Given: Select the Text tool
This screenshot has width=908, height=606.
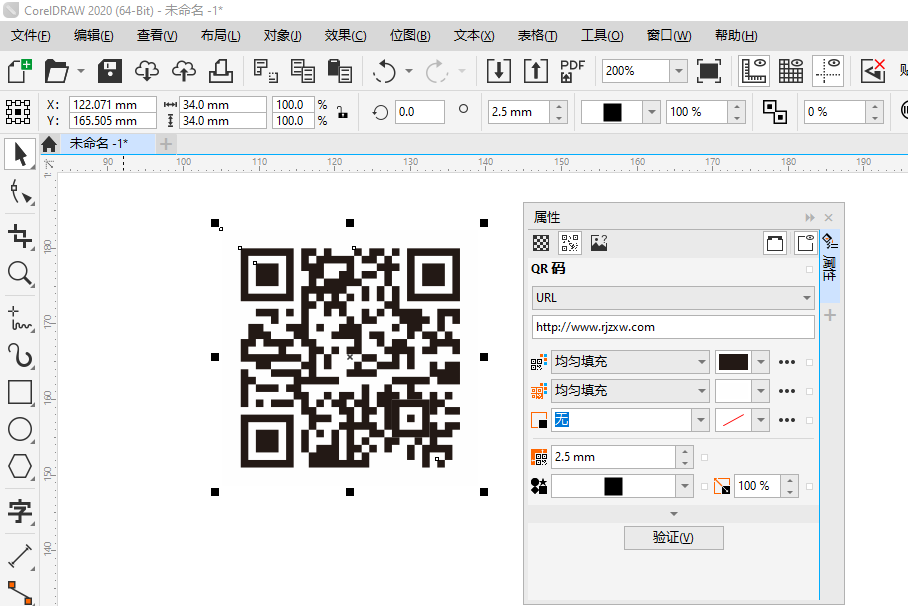Looking at the screenshot, I should pyautogui.click(x=20, y=512).
